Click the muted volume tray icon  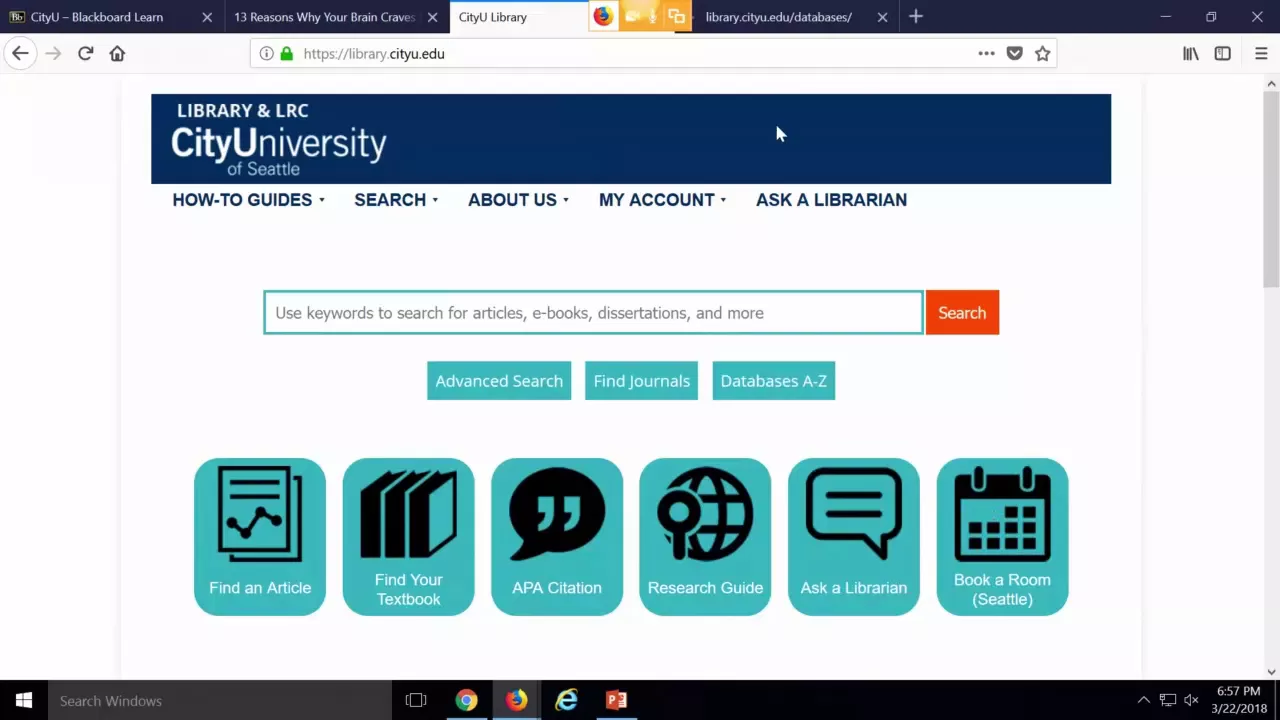tap(1191, 700)
